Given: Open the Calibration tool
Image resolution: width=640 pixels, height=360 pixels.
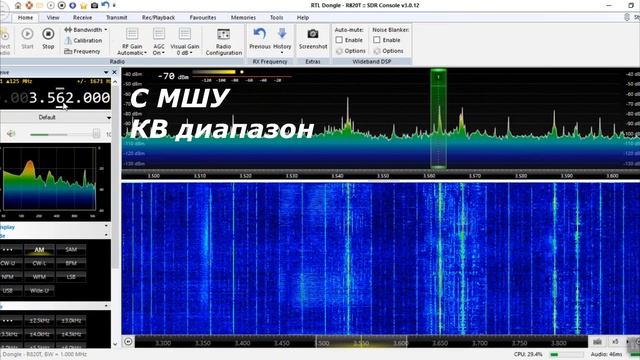Looking at the screenshot, I should tap(84, 40).
